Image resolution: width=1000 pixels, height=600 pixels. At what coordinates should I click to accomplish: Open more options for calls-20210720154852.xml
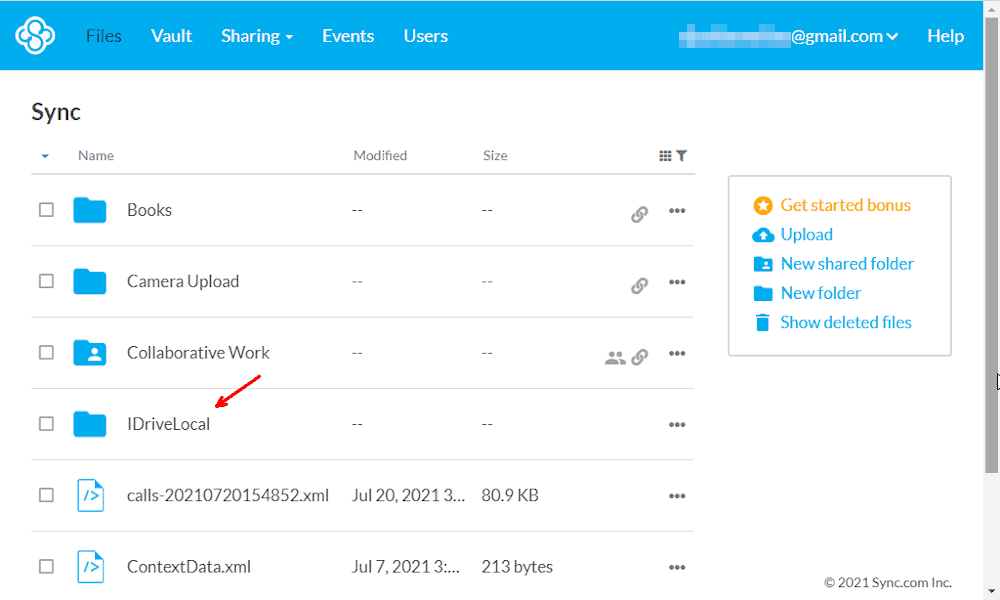pos(677,496)
